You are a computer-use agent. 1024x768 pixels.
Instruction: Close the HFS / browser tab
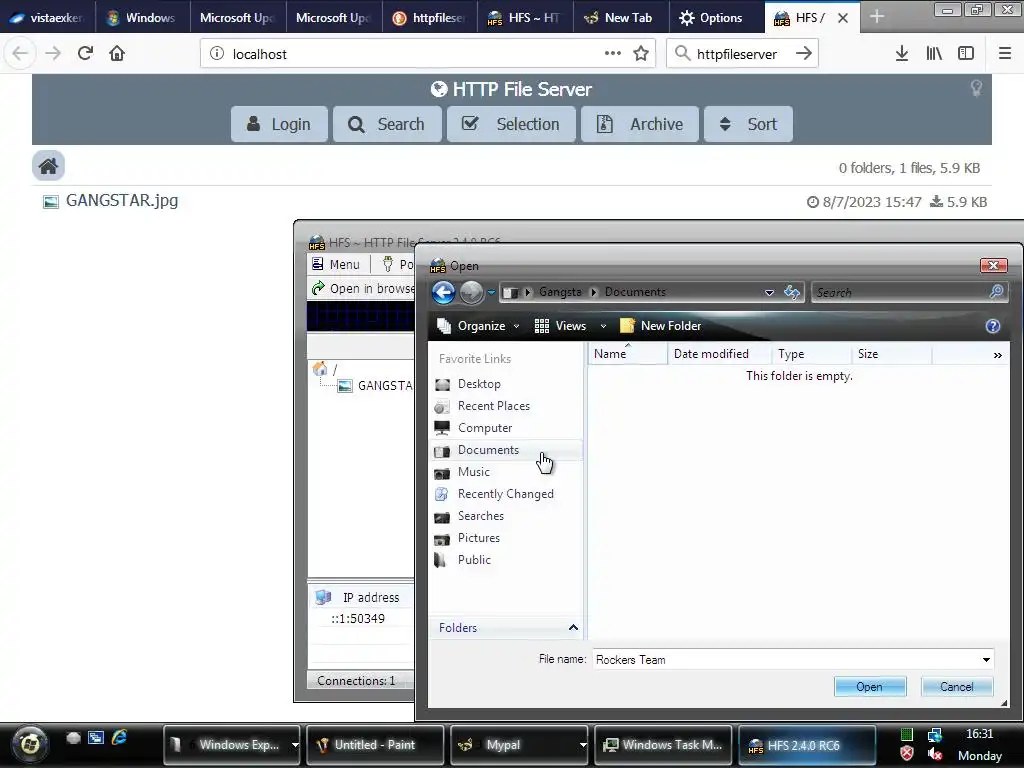[x=843, y=18]
